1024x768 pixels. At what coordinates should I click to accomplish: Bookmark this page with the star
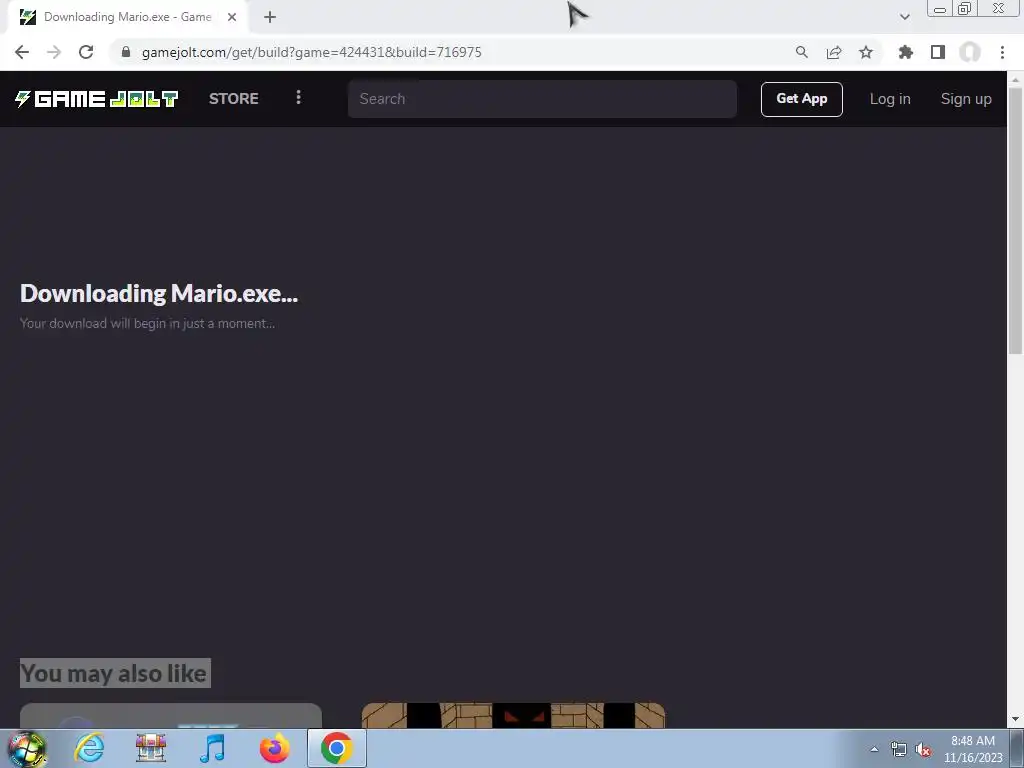[866, 52]
